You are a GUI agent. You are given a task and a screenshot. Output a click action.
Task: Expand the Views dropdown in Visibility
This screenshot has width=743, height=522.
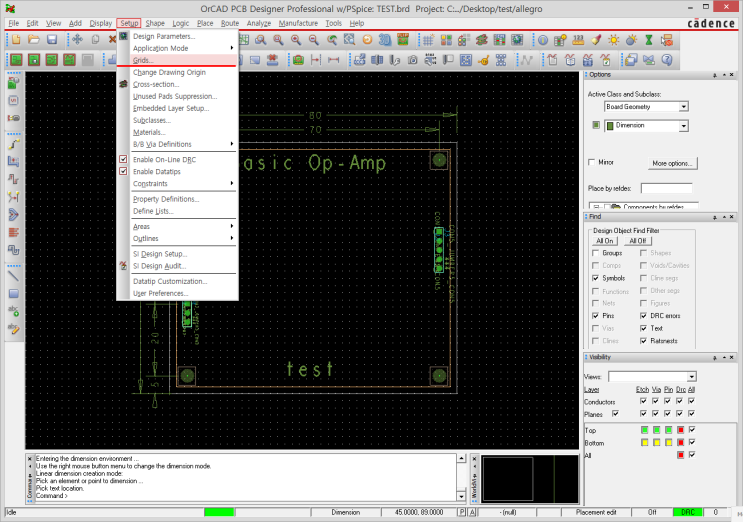[690, 376]
